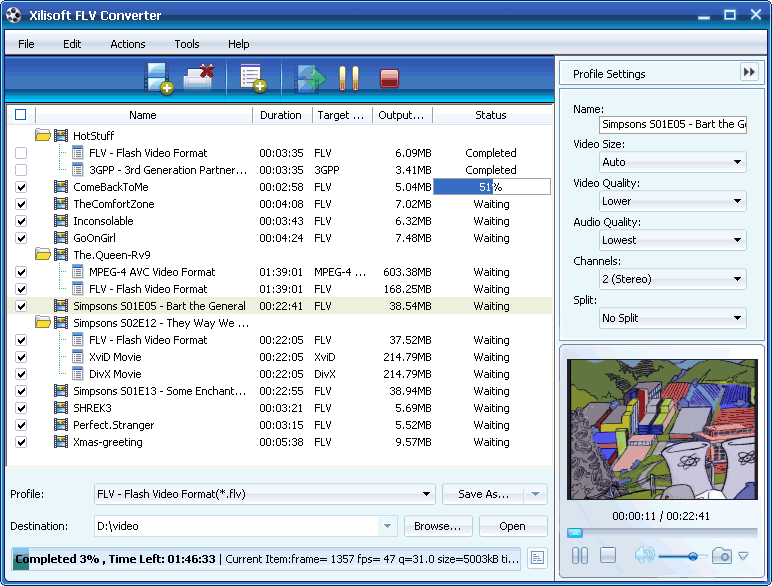The image size is (772, 586).
Task: Check the 3GPP 3rd Generation Partner checkbox
Action: point(21,170)
